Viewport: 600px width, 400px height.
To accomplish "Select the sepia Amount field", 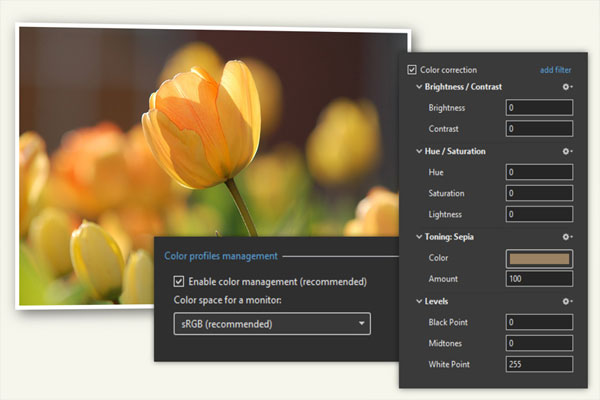I will 539,279.
